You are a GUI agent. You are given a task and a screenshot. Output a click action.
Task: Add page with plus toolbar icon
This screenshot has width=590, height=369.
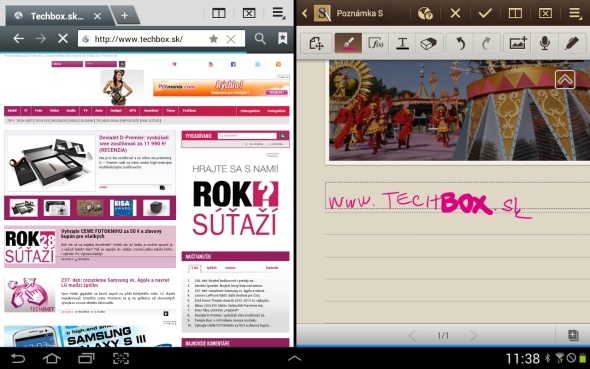[316, 43]
